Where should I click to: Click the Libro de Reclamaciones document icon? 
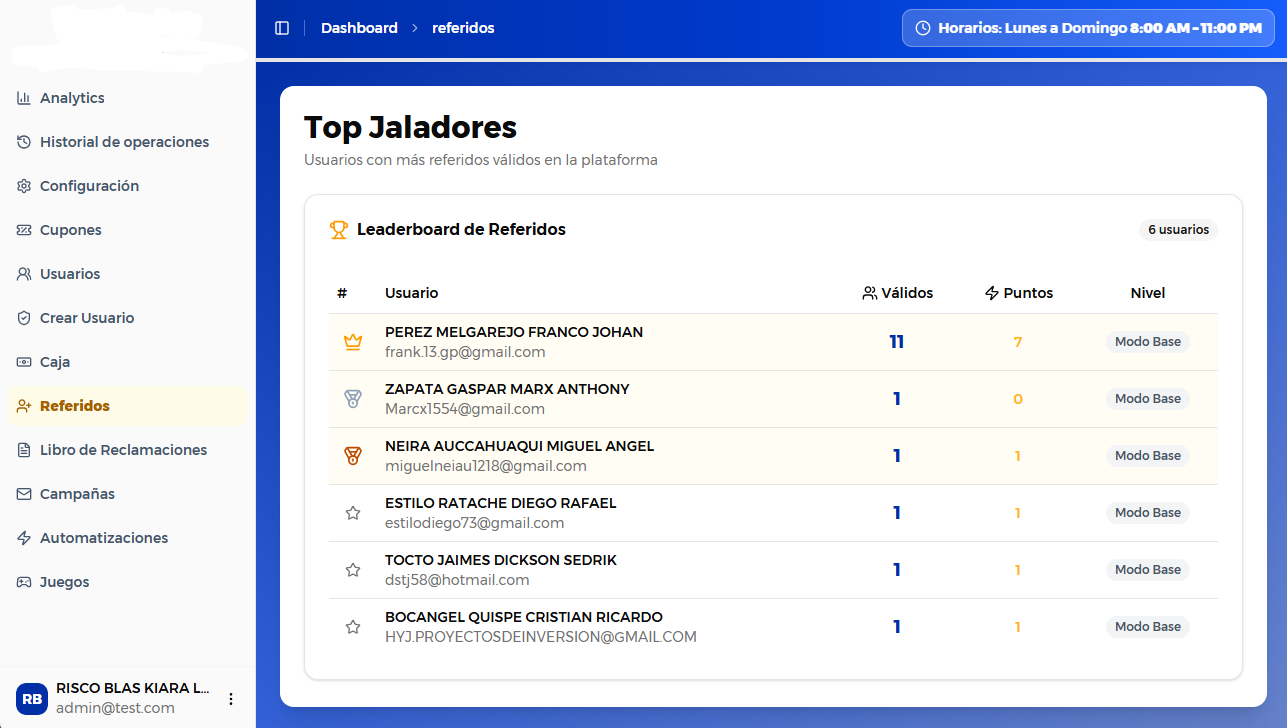(x=24, y=450)
